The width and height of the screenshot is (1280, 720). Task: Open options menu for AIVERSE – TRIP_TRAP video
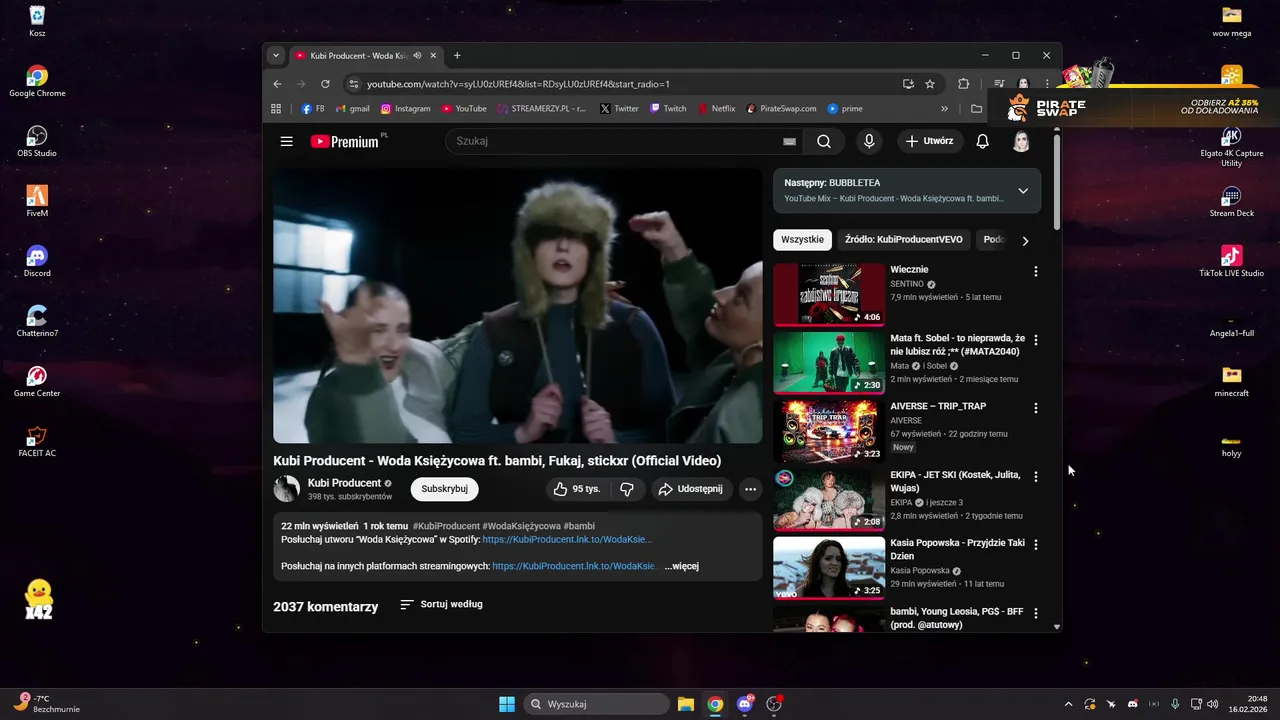[x=1035, y=408]
